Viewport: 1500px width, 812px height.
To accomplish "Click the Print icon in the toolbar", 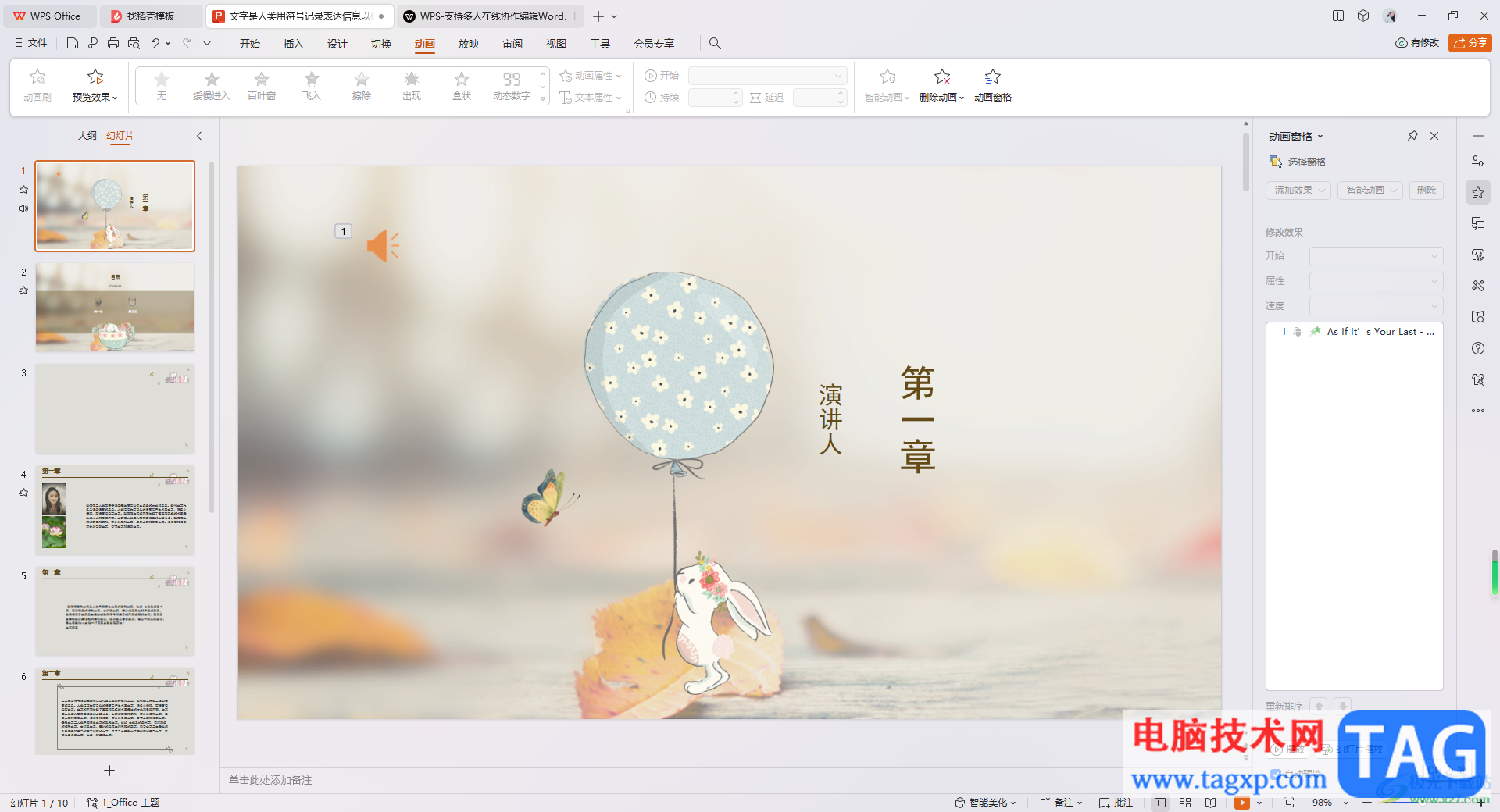I will tap(113, 44).
